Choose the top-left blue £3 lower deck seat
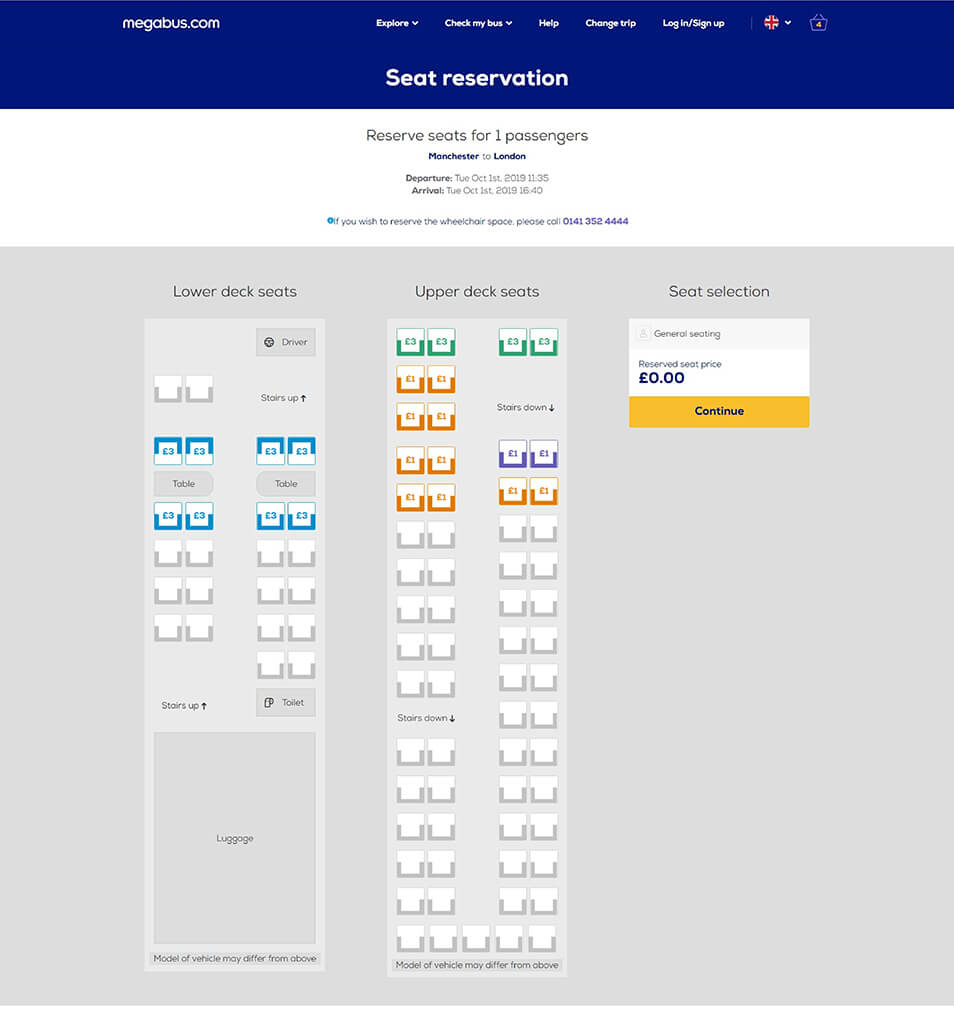 168,451
